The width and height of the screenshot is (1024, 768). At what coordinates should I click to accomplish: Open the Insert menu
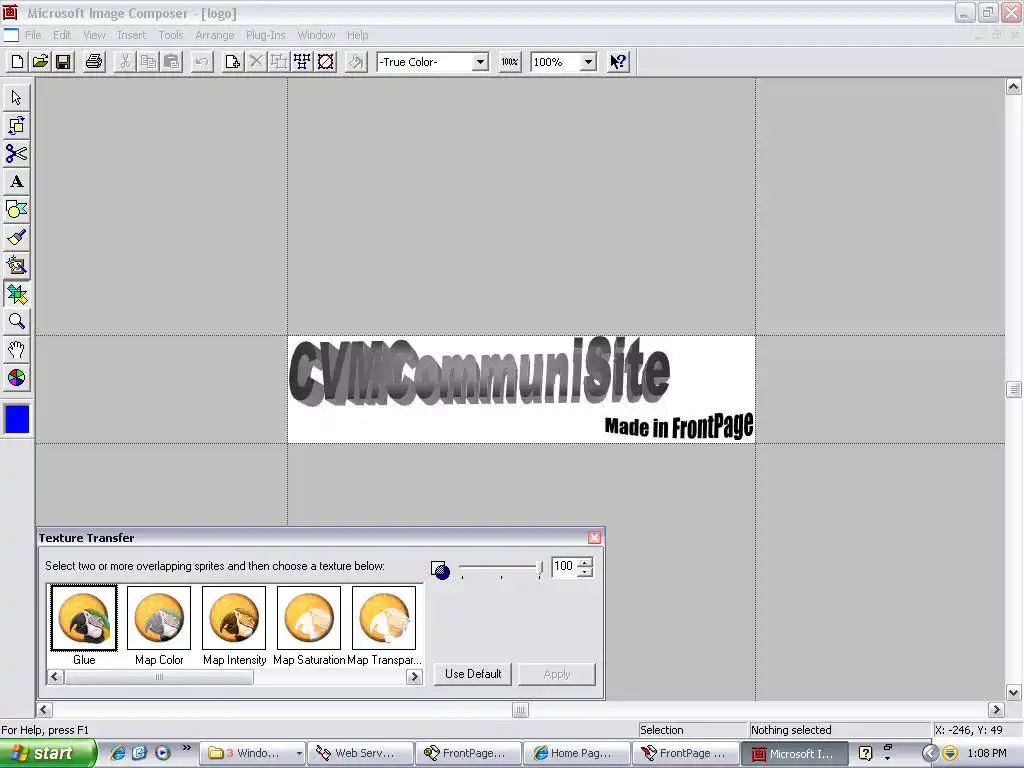point(131,35)
